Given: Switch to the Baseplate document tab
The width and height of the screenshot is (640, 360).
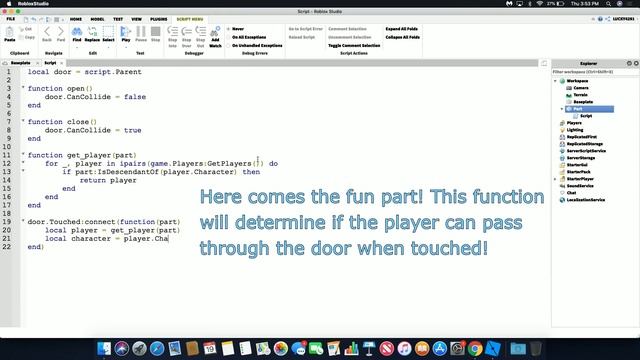Looking at the screenshot, I should click(20, 63).
